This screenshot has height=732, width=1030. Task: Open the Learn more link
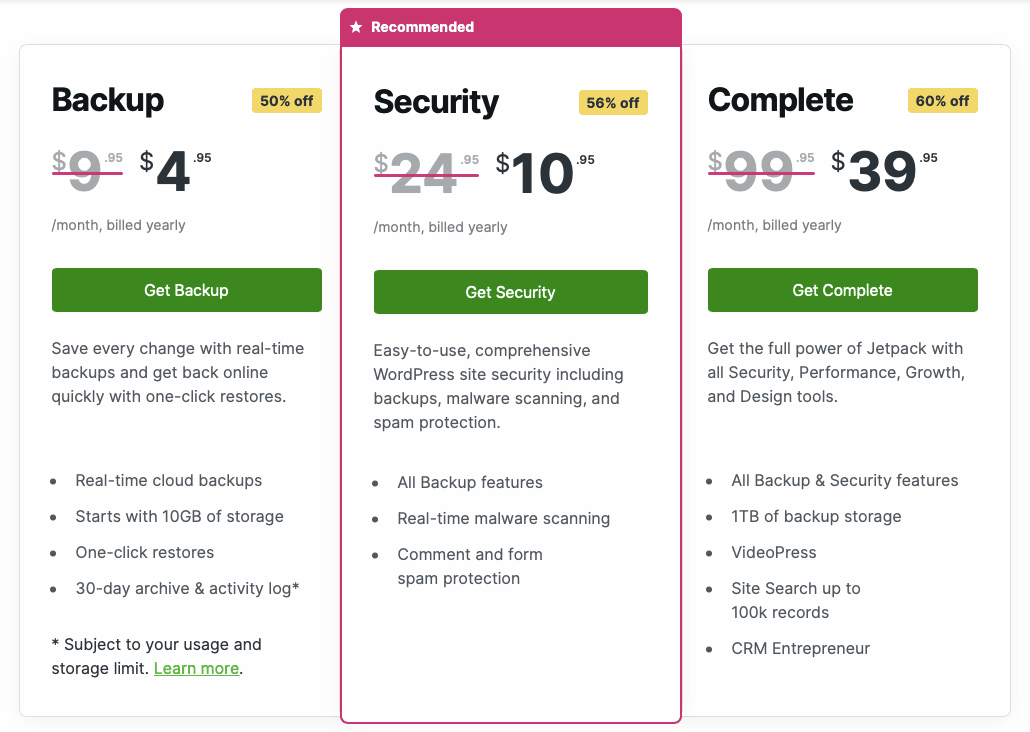coord(196,668)
